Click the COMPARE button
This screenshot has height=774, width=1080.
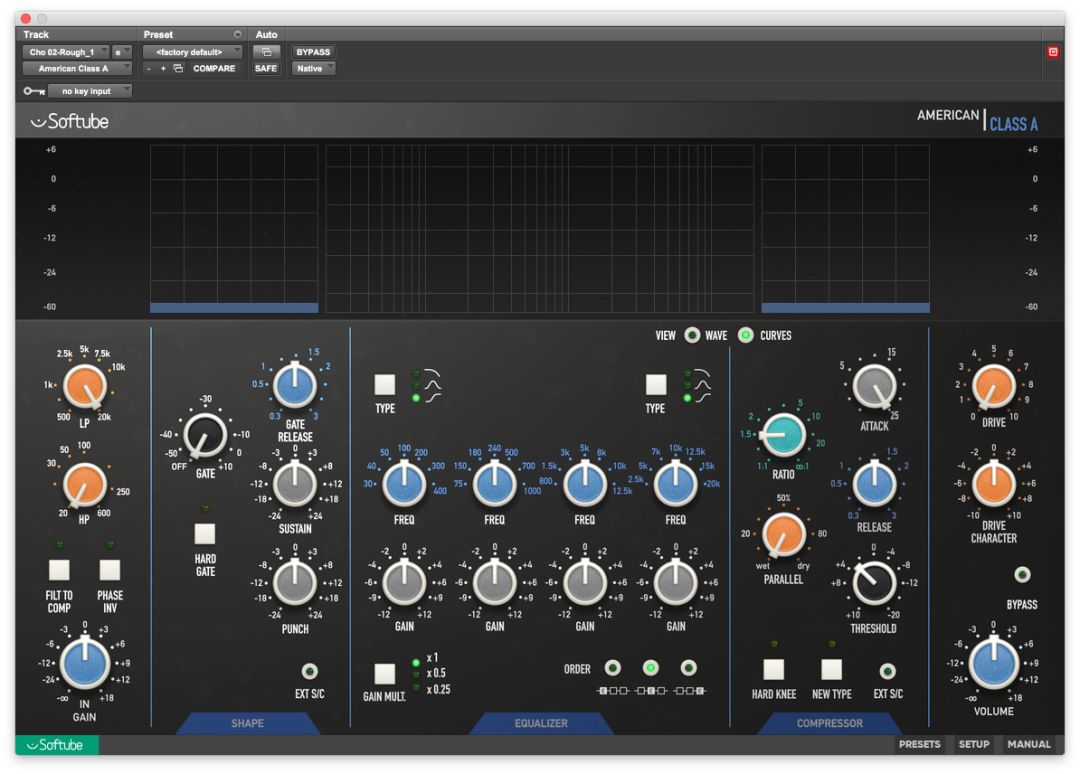pos(214,68)
